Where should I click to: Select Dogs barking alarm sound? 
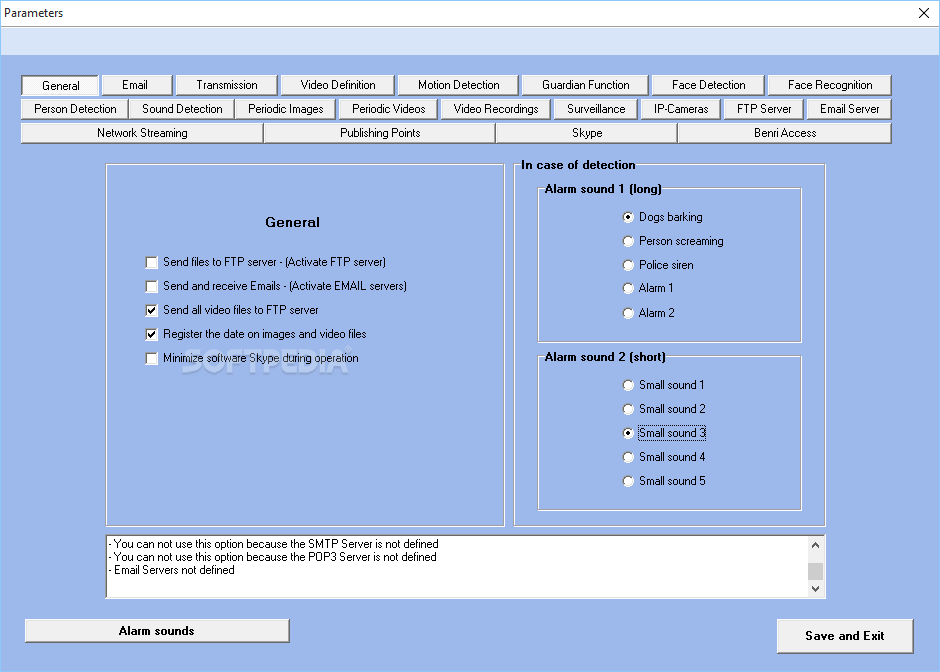628,217
